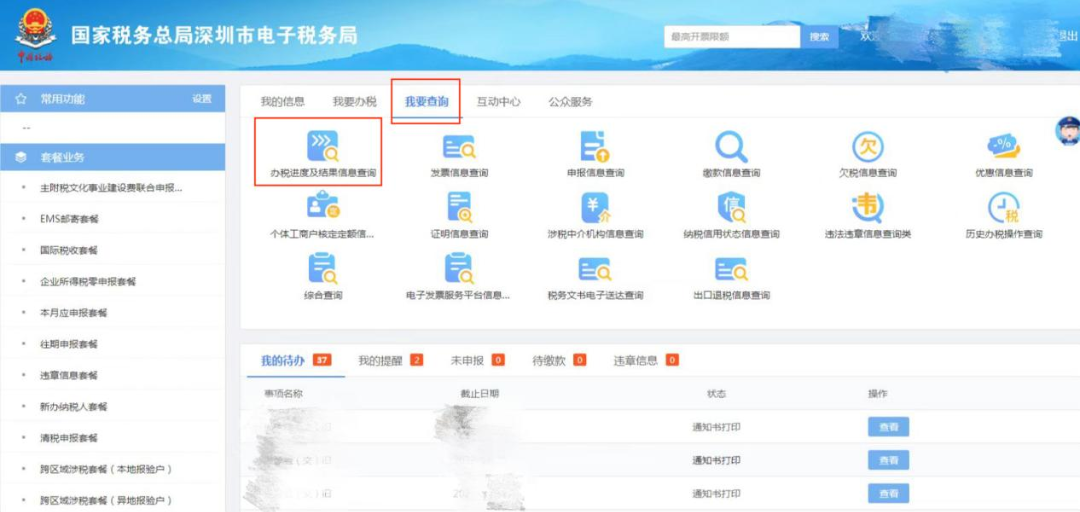Viewport: 1080px width, 512px height.
Task: Open 证明信息查询 icon
Action: tap(459, 207)
